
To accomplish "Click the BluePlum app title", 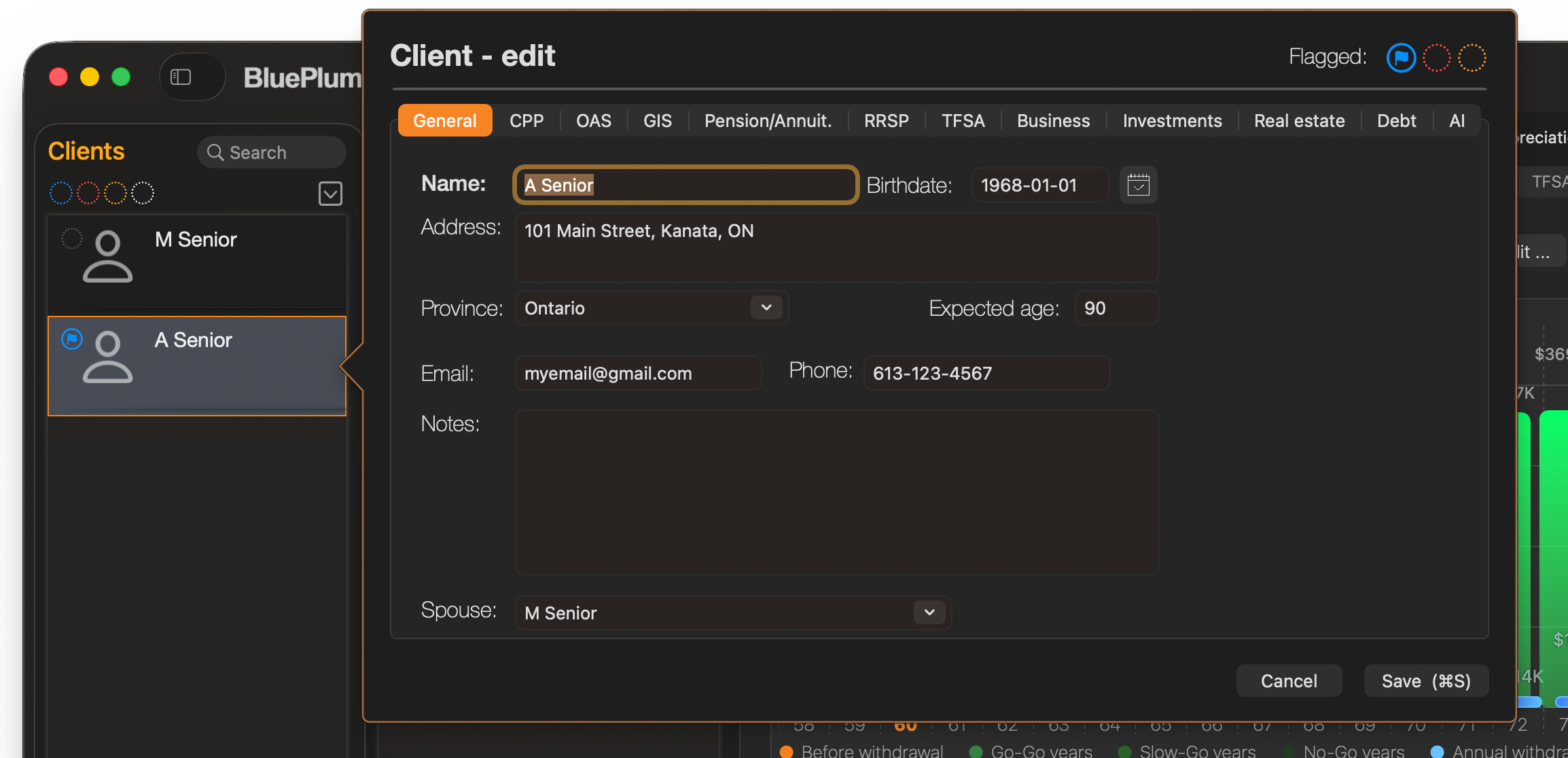I will coord(303,77).
